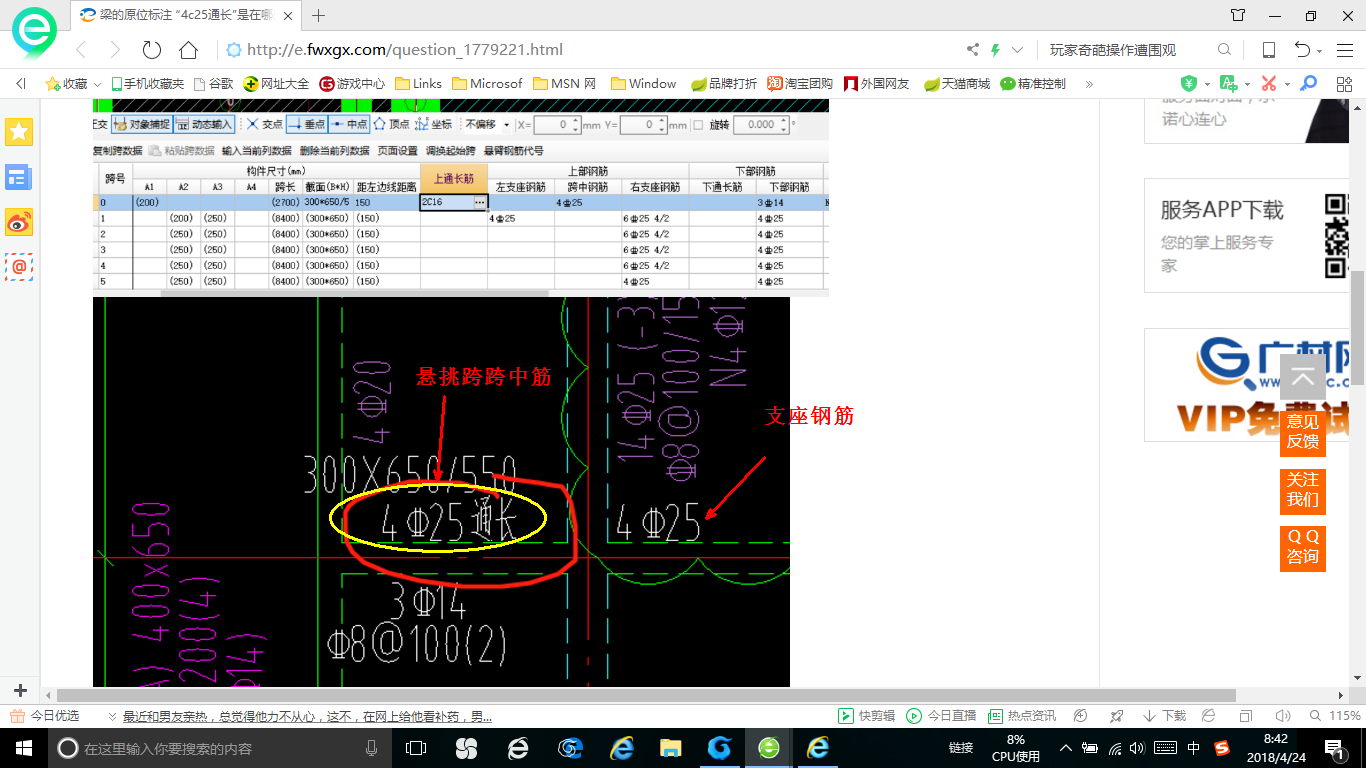The image size is (1366, 768).
Task: Click the search magnifier icon
Action: click(x=1224, y=50)
